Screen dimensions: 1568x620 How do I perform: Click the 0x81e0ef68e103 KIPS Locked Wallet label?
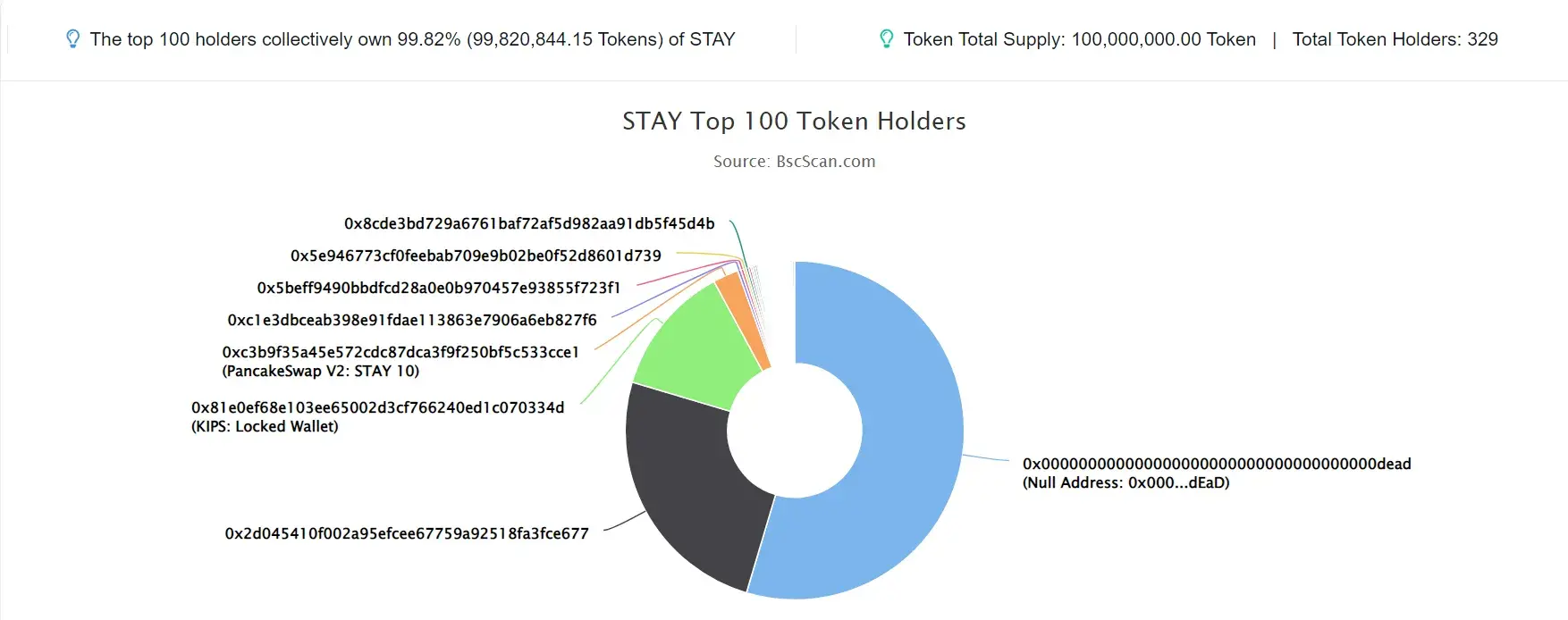(377, 417)
